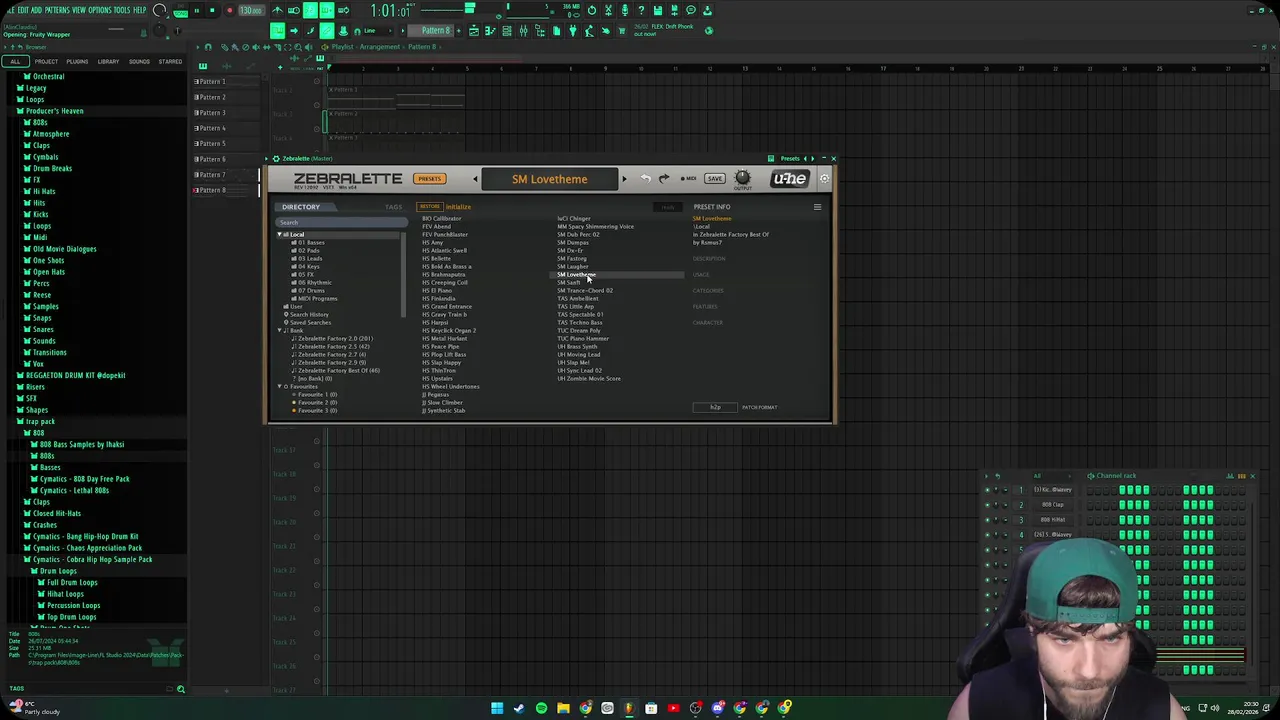Open the Zebralette PRESETS browser button
1280x720 pixels.
point(429,179)
